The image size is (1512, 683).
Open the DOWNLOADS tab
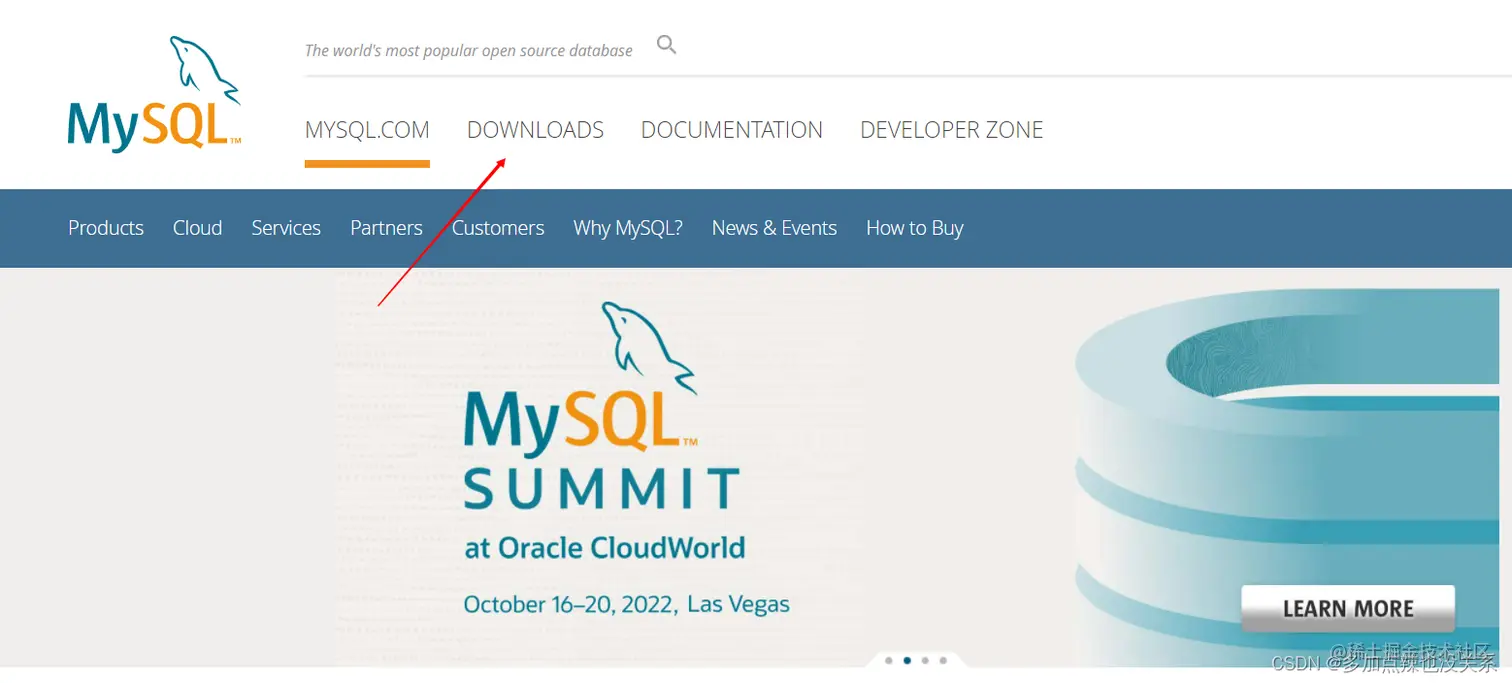click(535, 130)
